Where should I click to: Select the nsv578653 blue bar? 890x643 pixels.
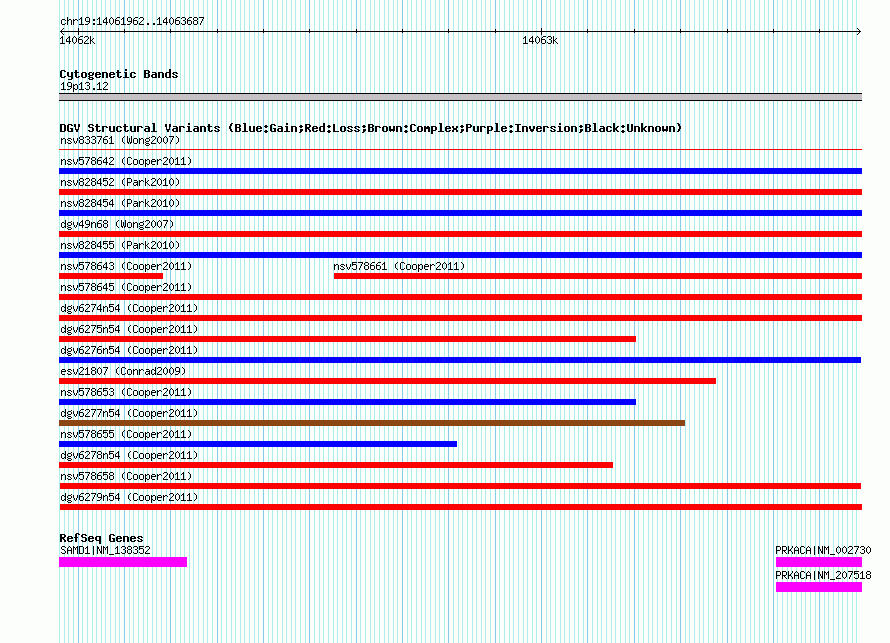(347, 402)
